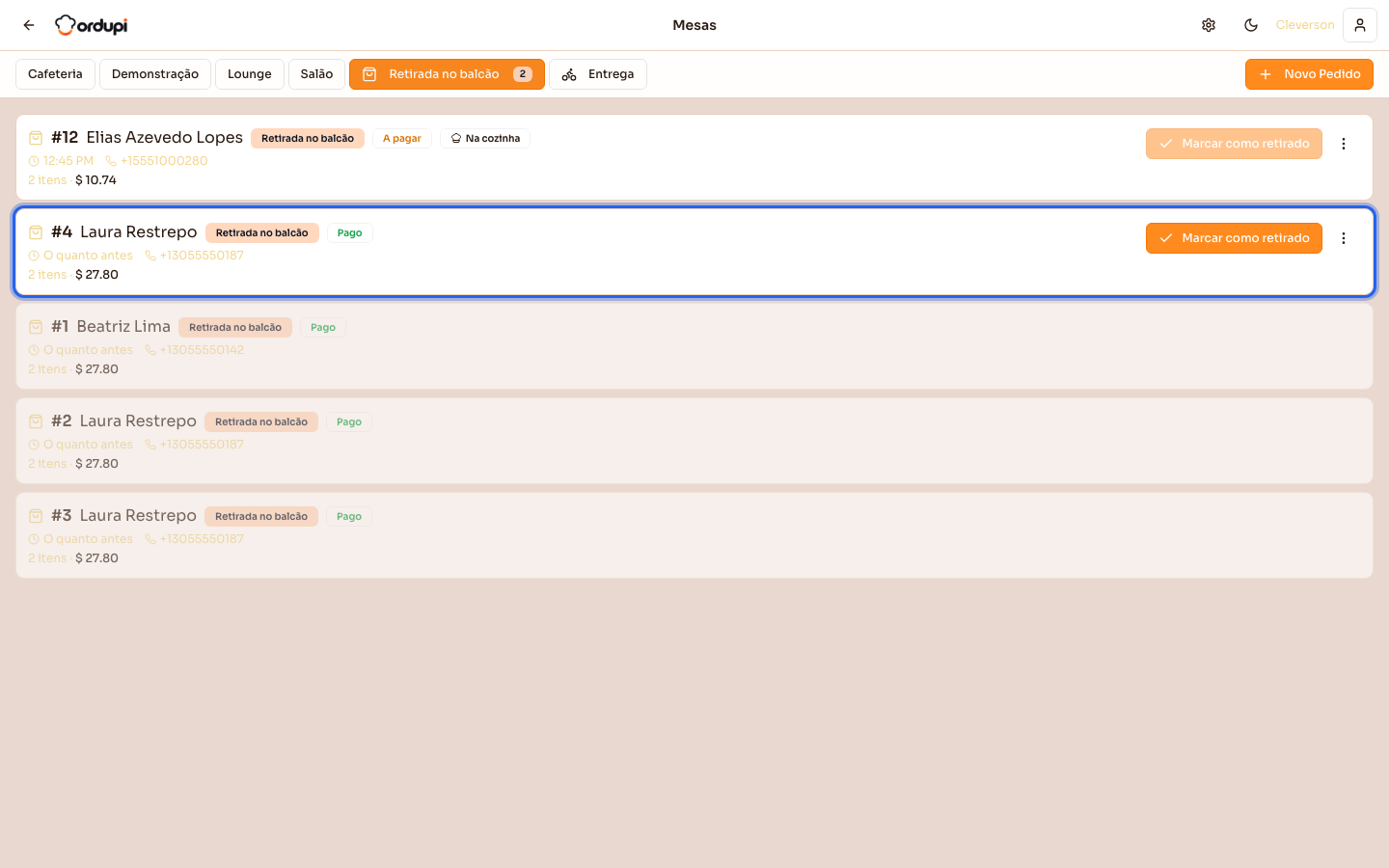
Task: Click phone number +13055550142
Action: coord(202,350)
